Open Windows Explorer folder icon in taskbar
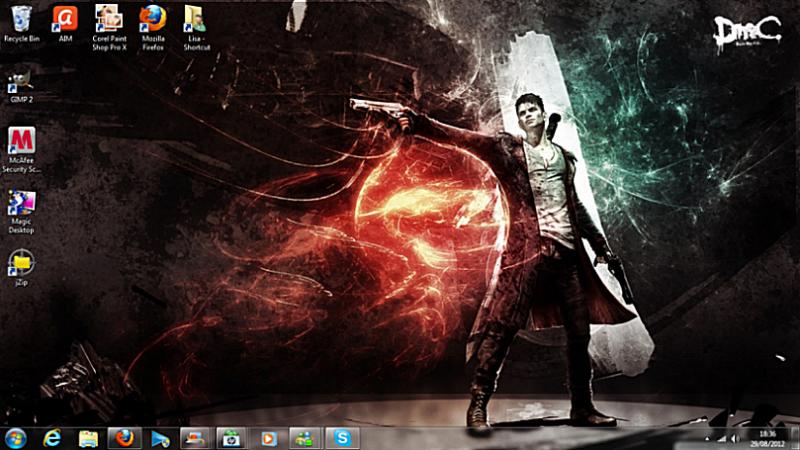Viewport: 800px width, 450px height. [88, 439]
